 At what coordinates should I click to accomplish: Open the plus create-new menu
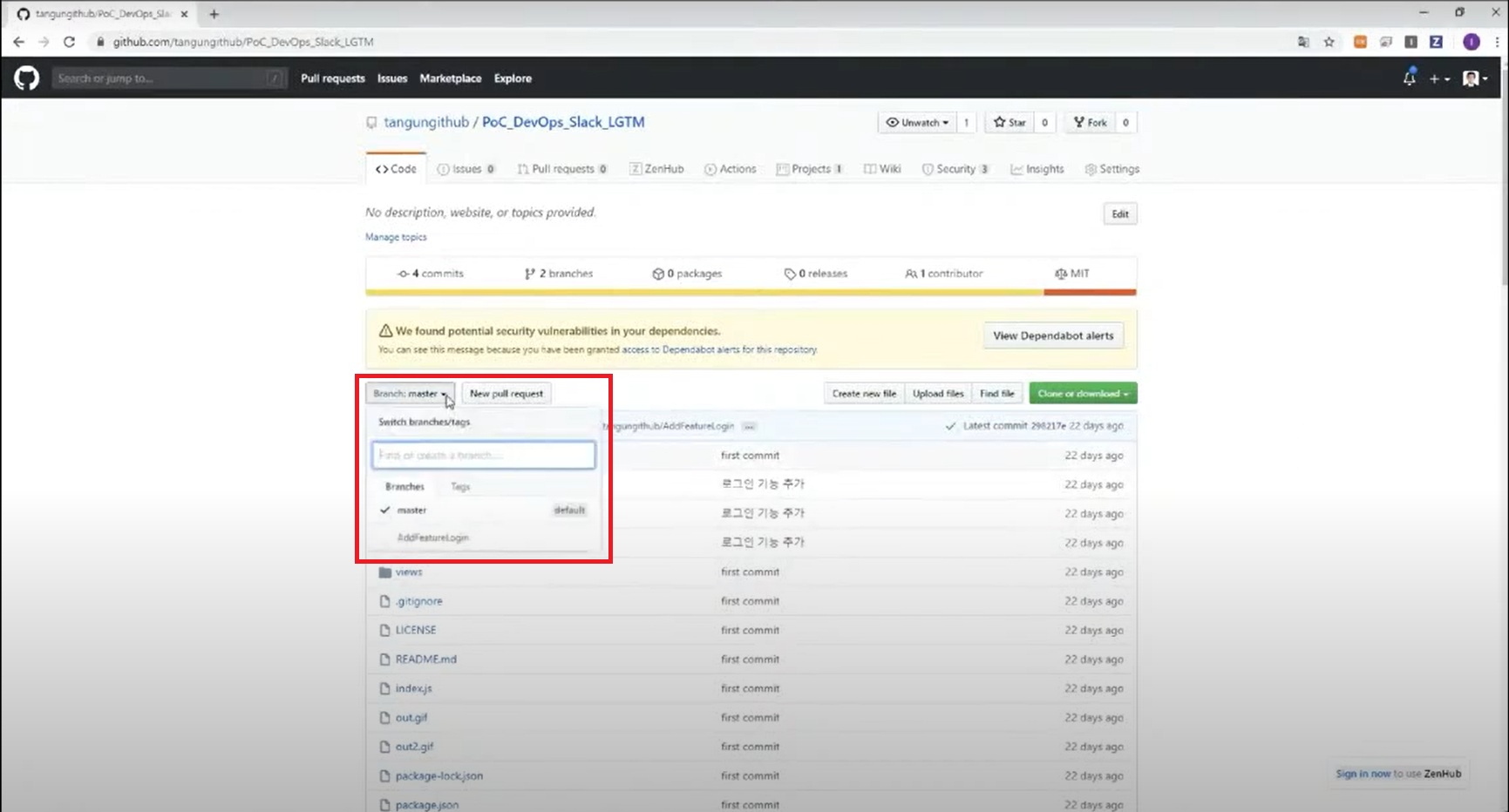(1439, 78)
